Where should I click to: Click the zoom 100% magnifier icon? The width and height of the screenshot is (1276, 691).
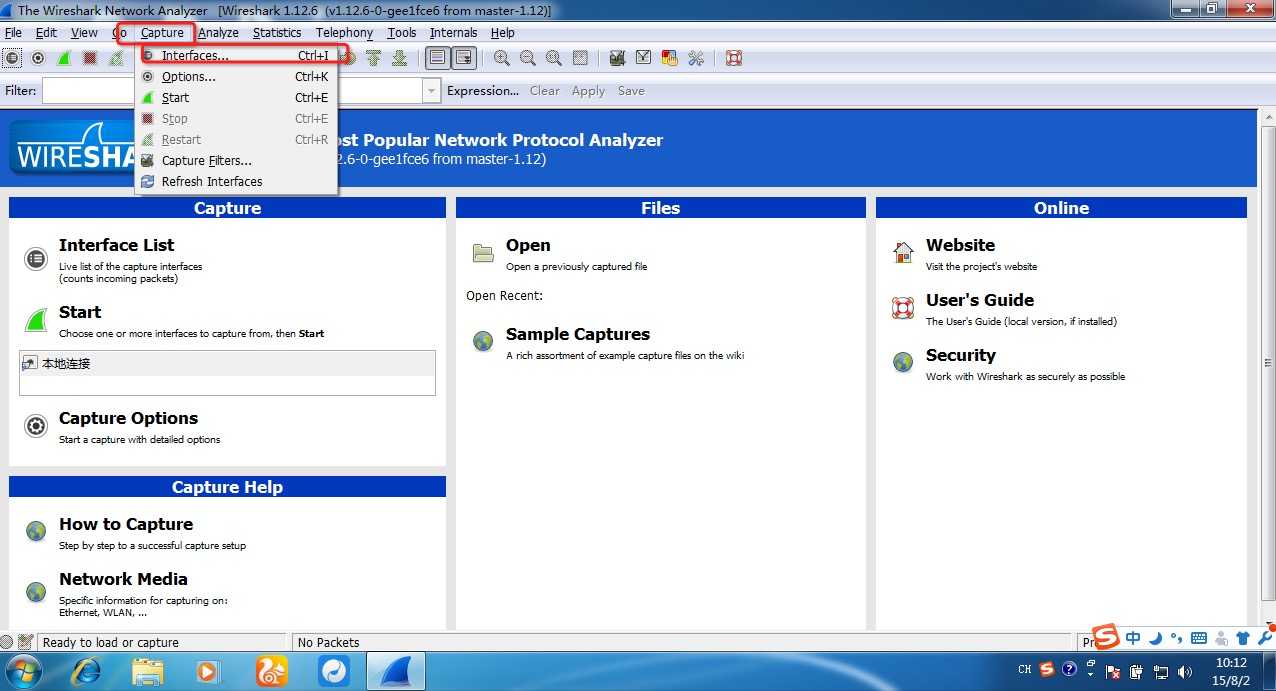click(553, 58)
